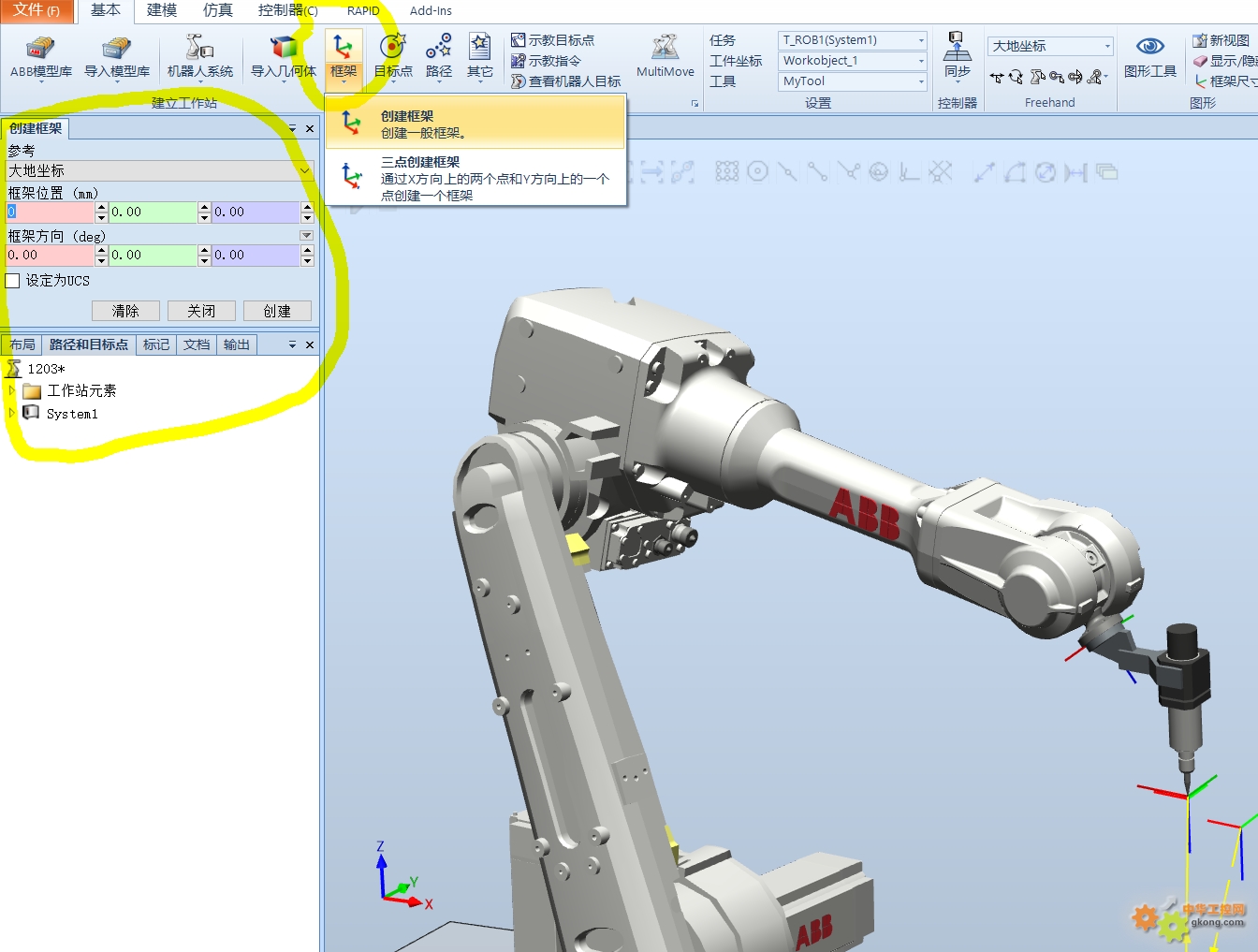Open the File (文件) menu

(37, 10)
